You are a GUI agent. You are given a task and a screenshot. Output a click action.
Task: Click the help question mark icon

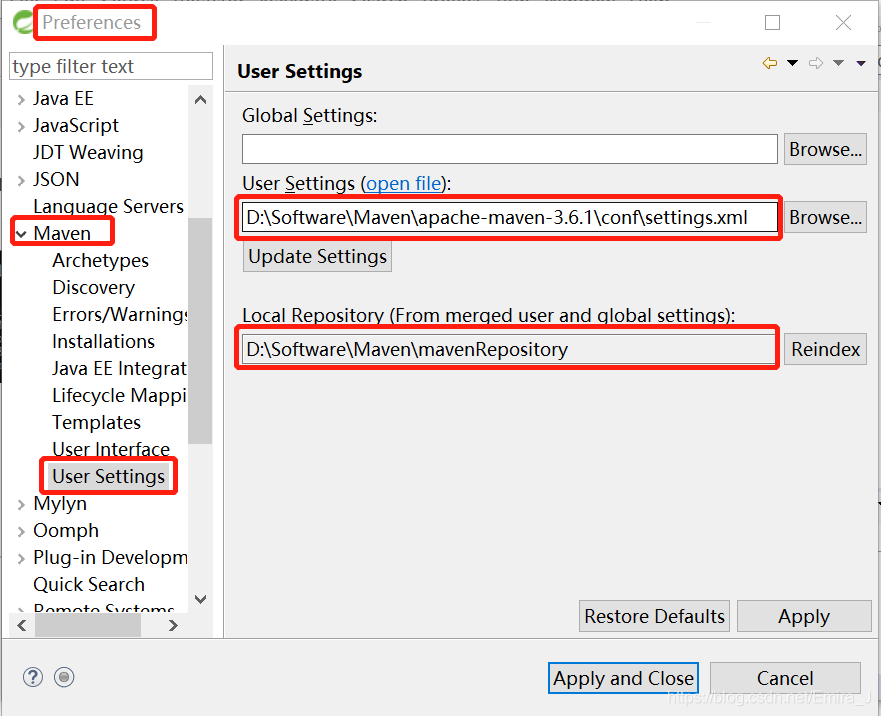click(x=33, y=677)
